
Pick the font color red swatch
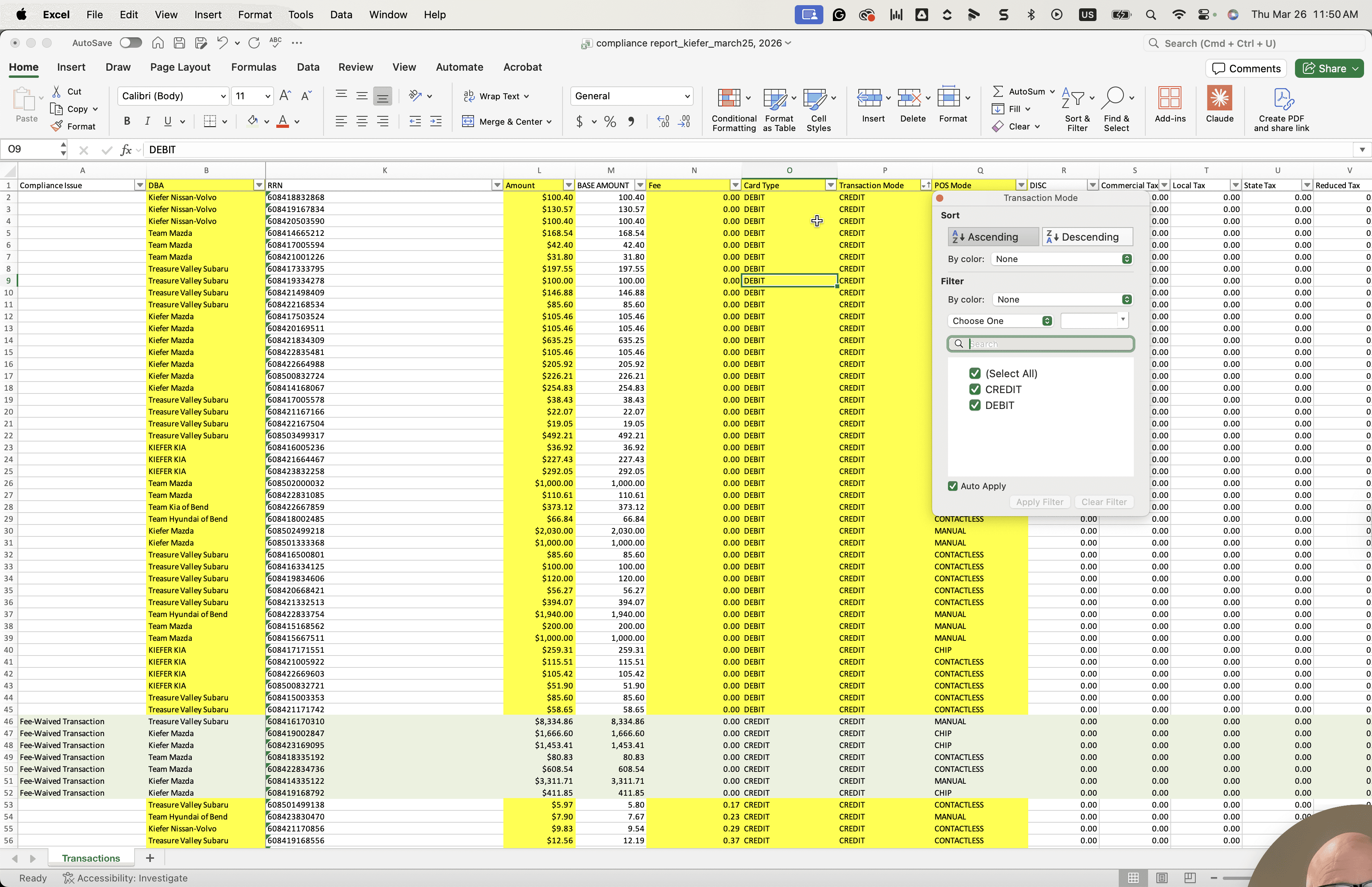pos(283,121)
